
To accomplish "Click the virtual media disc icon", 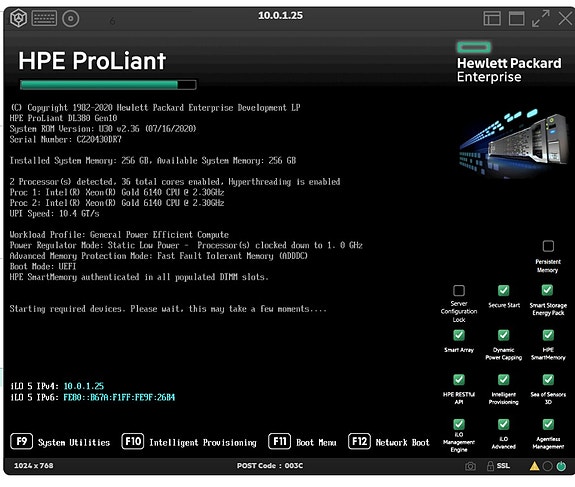I will [x=70, y=18].
